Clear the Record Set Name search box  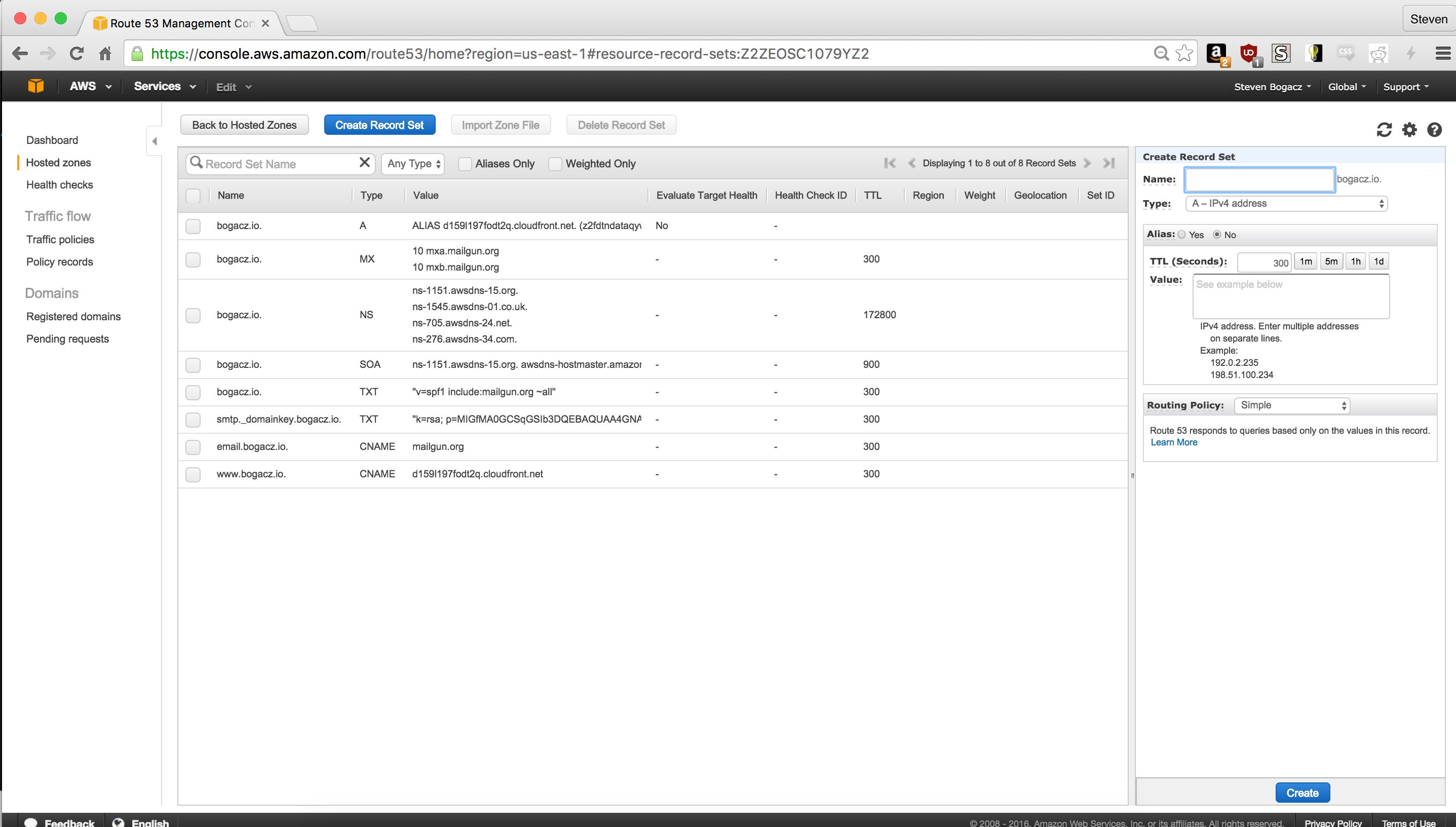(x=365, y=163)
